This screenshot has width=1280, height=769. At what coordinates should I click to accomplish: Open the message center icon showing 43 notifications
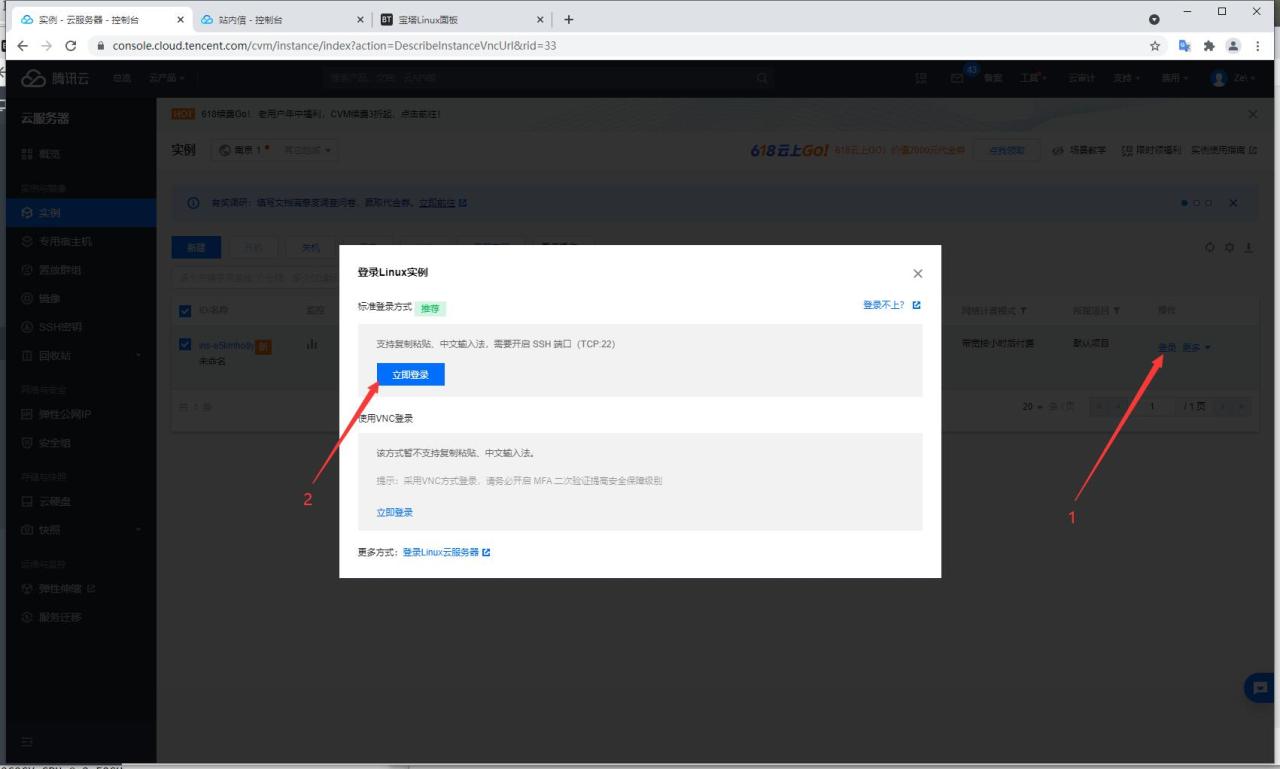[958, 77]
